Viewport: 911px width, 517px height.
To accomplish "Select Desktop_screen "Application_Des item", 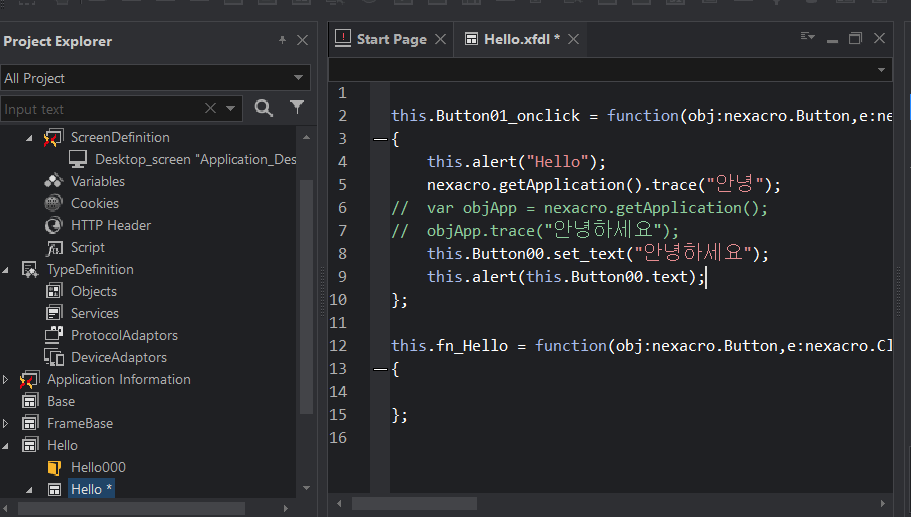I will [196, 159].
